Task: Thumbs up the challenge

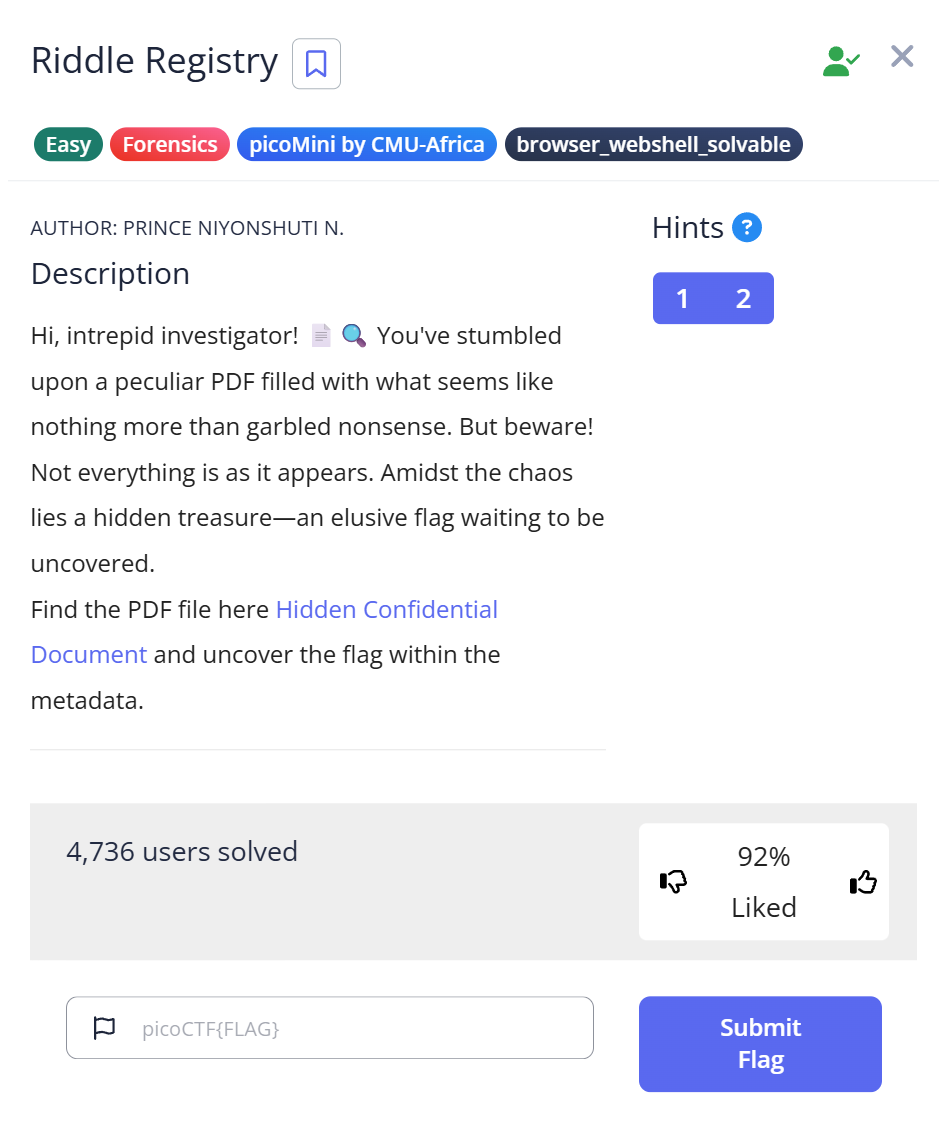Action: tap(863, 882)
